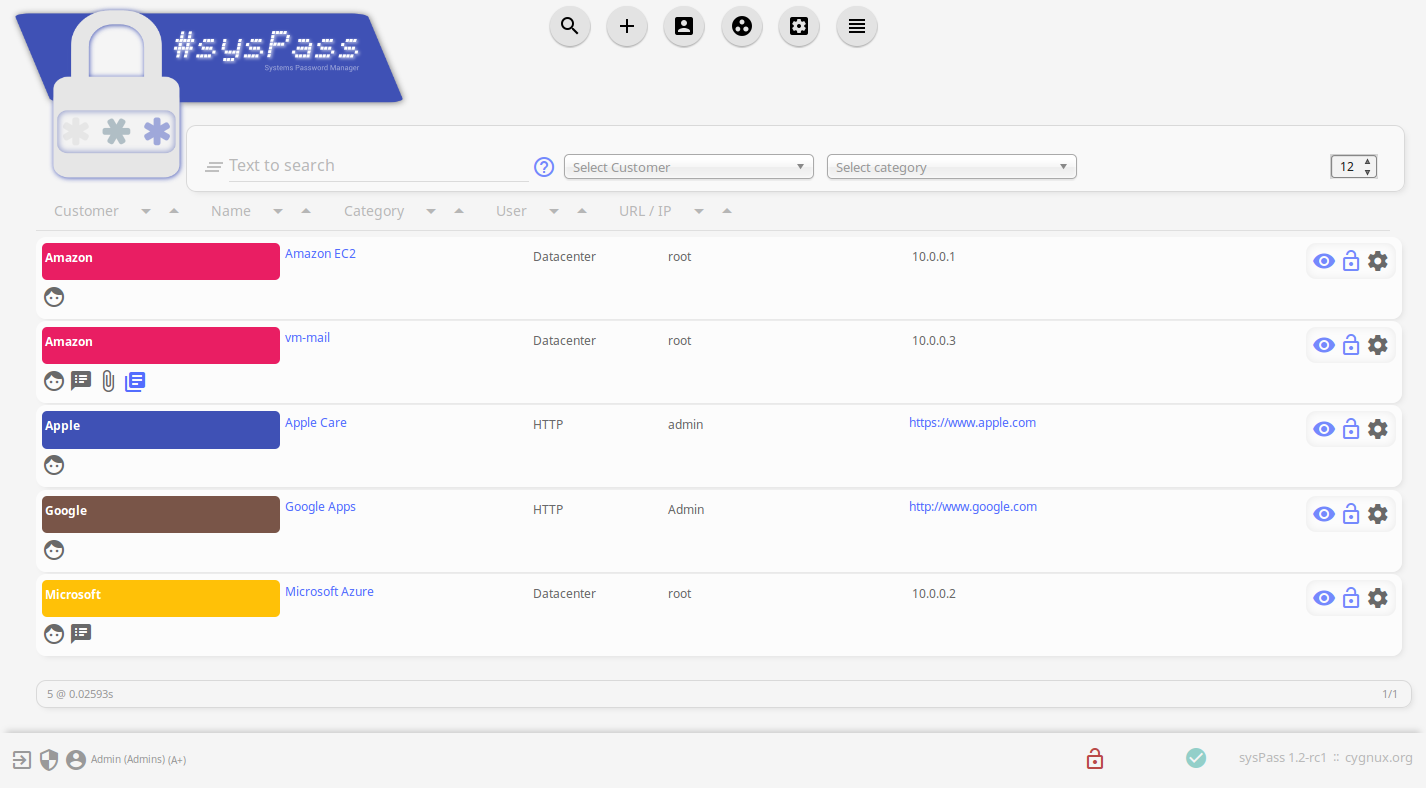
Task: Show password with eye icon for Amazon EC2
Action: coord(1324,261)
